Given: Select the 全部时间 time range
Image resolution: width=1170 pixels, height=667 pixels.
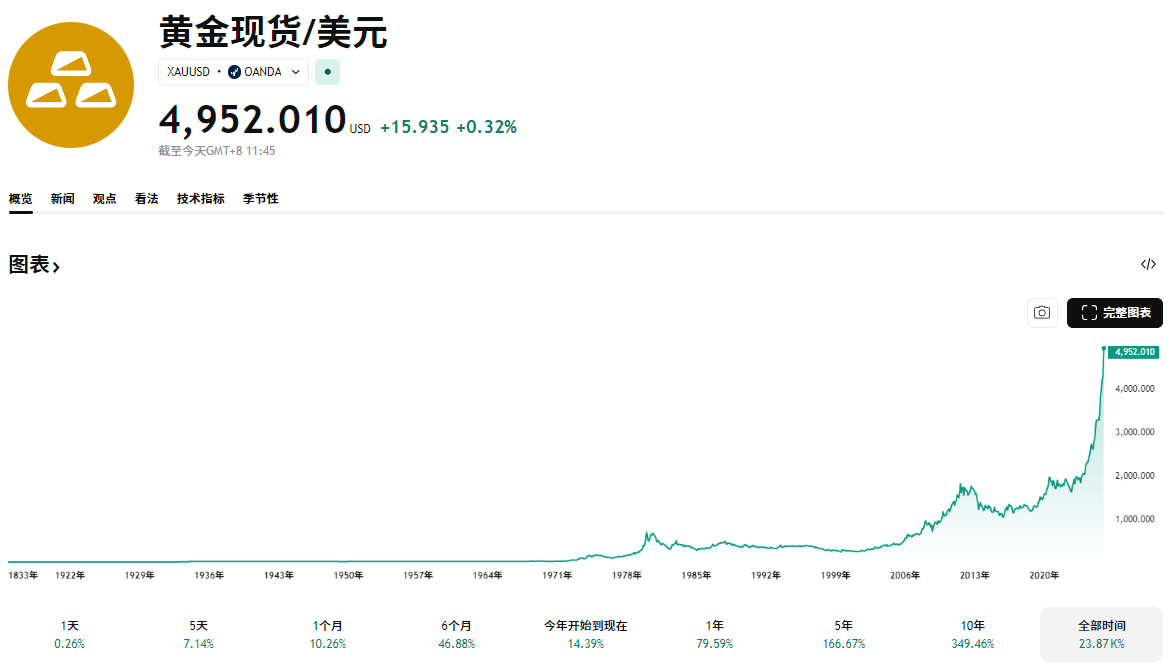Looking at the screenshot, I should [1103, 634].
